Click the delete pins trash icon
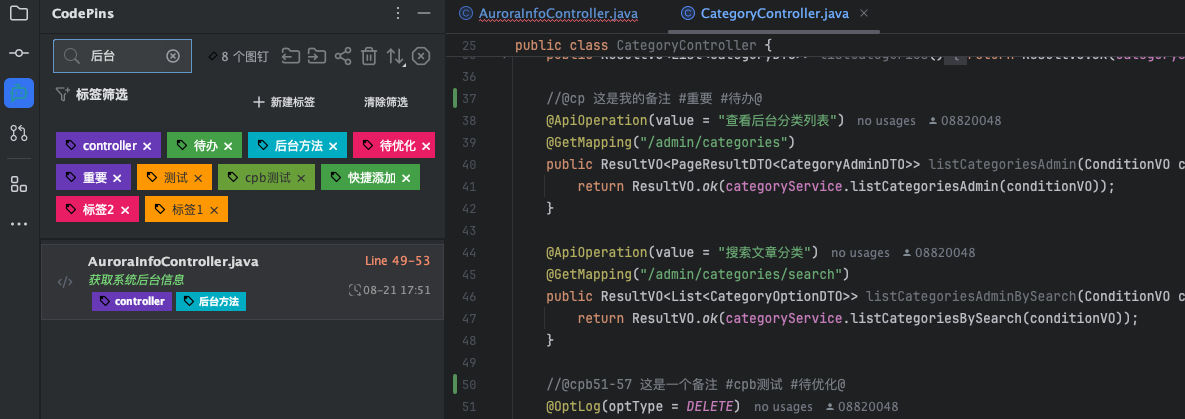The height and width of the screenshot is (419, 1185). (369, 56)
